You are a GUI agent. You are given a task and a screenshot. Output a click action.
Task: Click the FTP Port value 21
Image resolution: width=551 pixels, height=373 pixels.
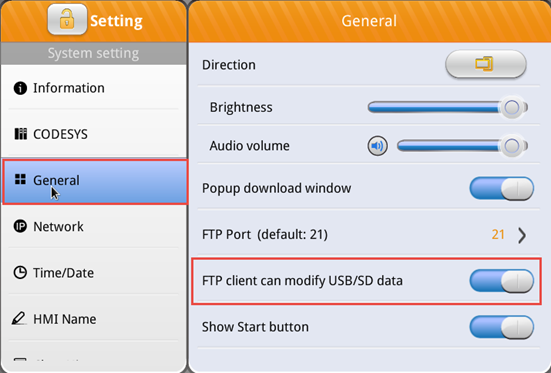[x=498, y=234]
